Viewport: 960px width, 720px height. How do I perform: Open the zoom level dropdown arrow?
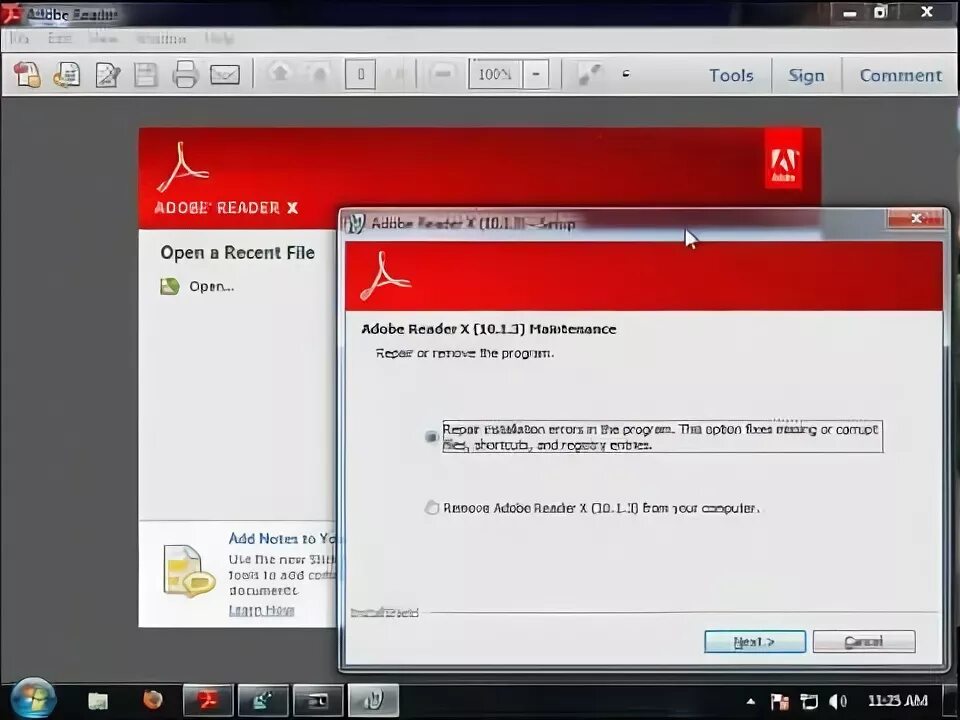[536, 74]
